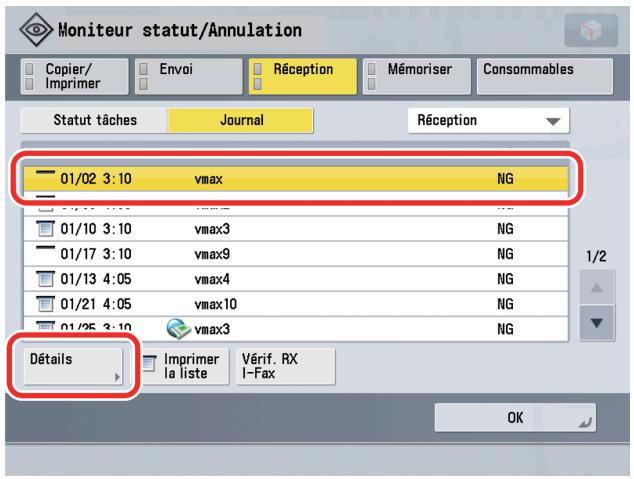Click the document icon on 01/13 row
Image resolution: width=634 pixels, height=479 pixels.
click(45, 279)
